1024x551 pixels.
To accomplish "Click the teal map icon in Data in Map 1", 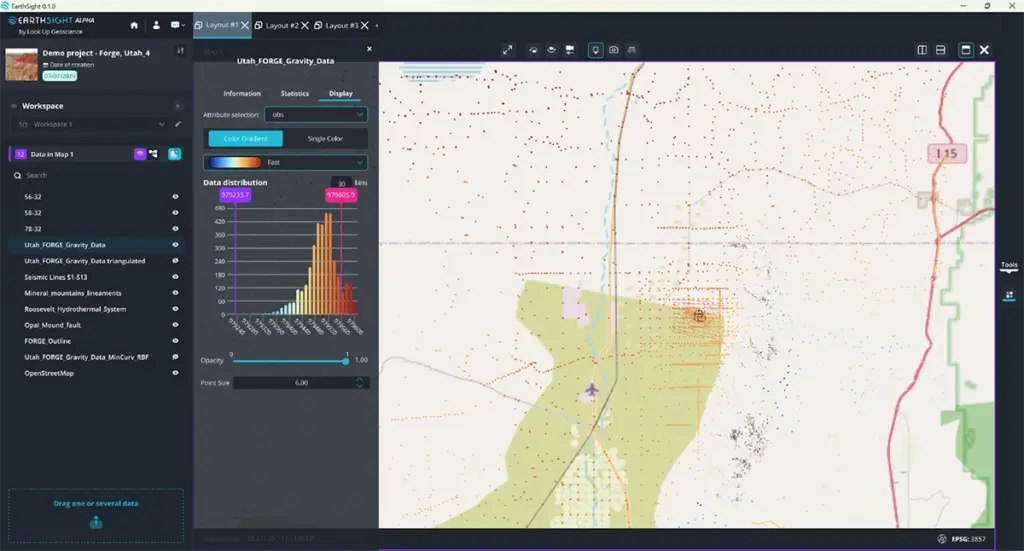I will (174, 154).
